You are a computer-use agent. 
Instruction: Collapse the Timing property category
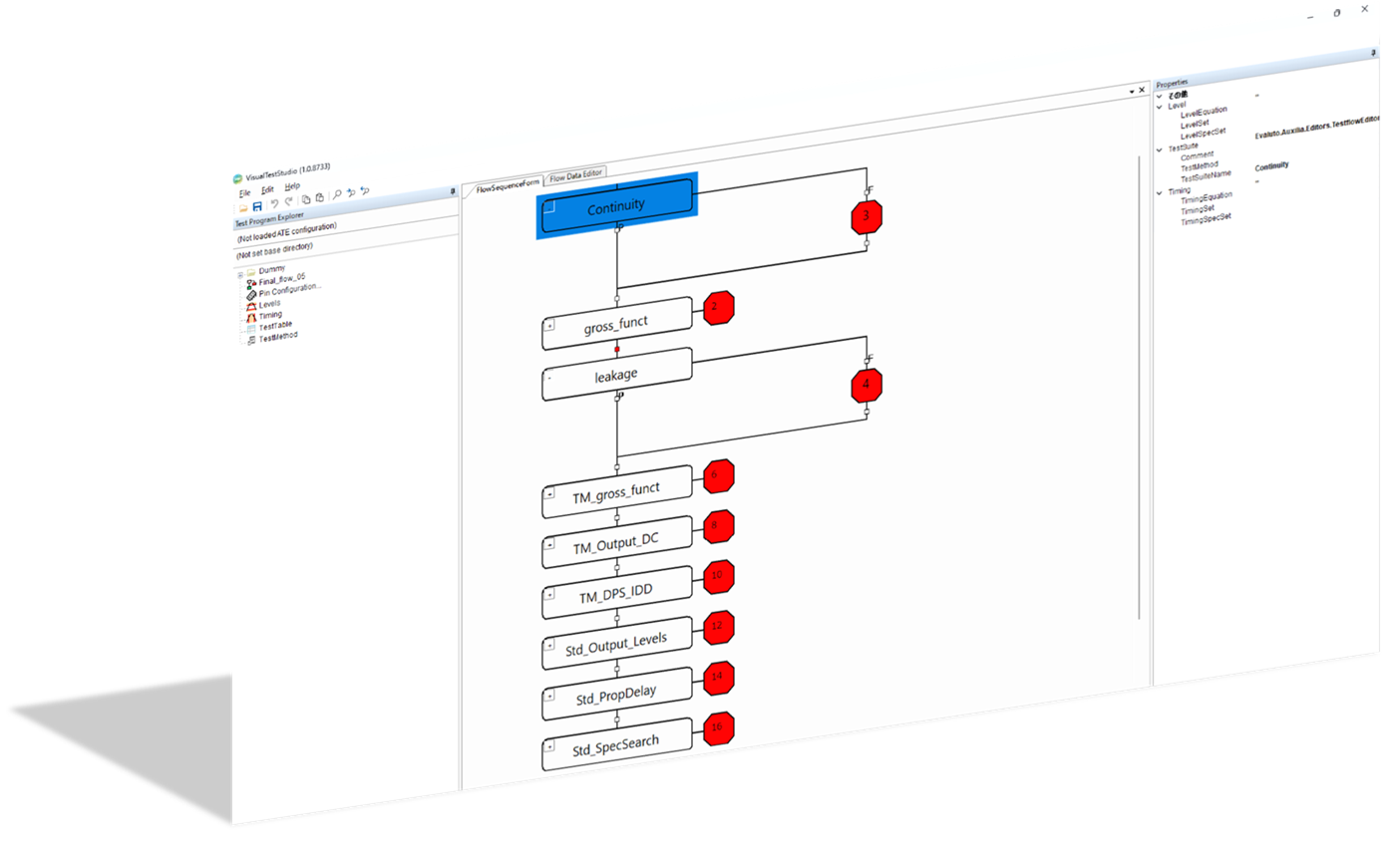[x=1160, y=192]
